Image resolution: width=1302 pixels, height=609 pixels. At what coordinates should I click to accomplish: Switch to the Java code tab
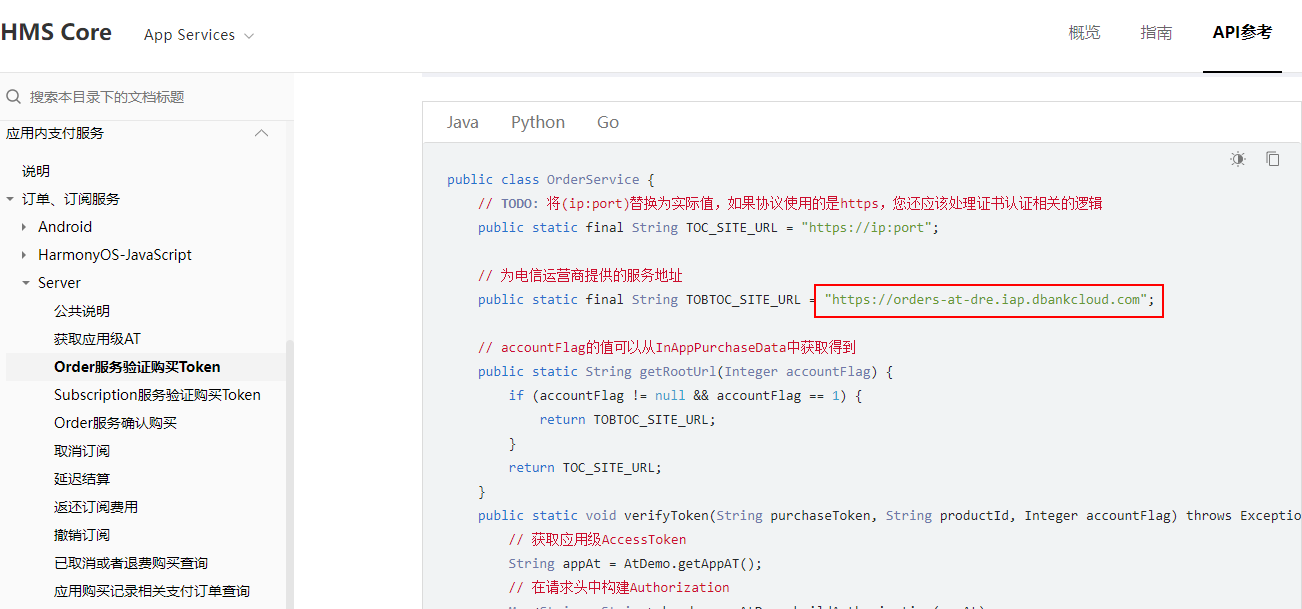tap(463, 122)
